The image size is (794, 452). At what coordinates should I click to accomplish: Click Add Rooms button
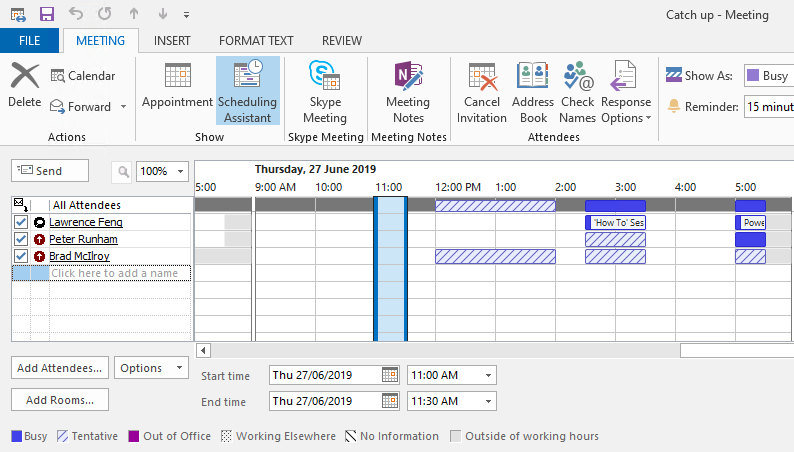[x=60, y=400]
